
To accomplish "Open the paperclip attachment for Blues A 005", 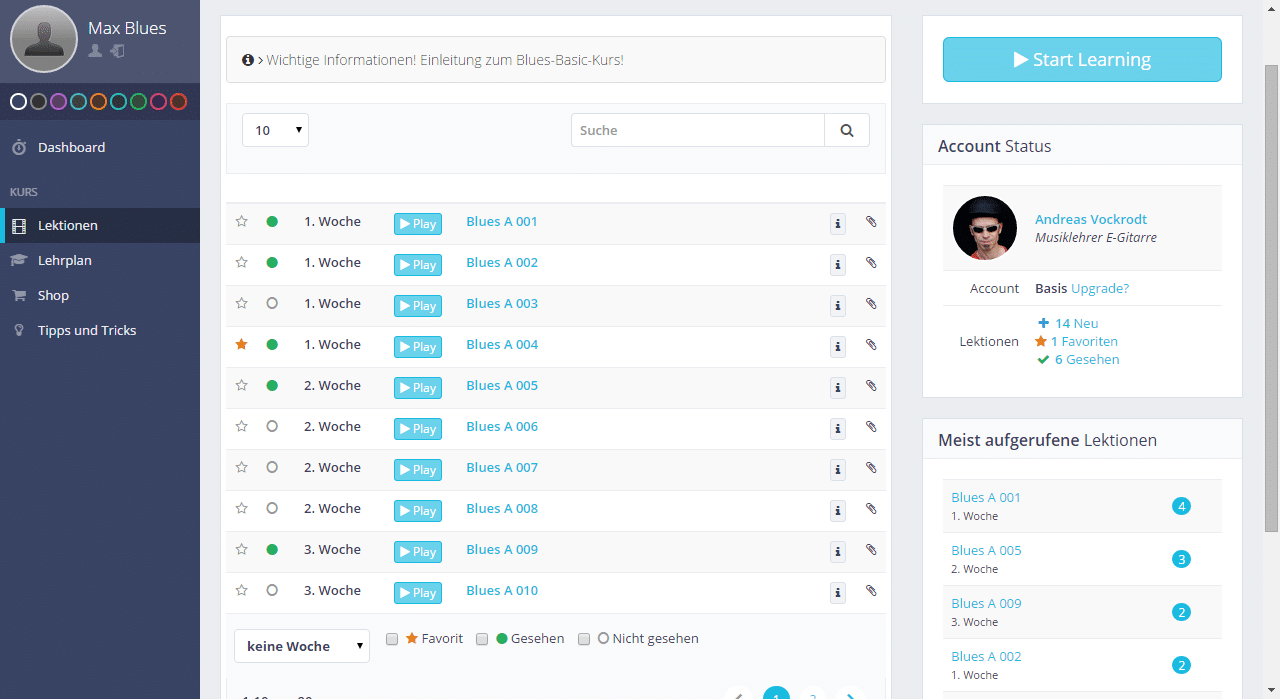I will [x=871, y=386].
